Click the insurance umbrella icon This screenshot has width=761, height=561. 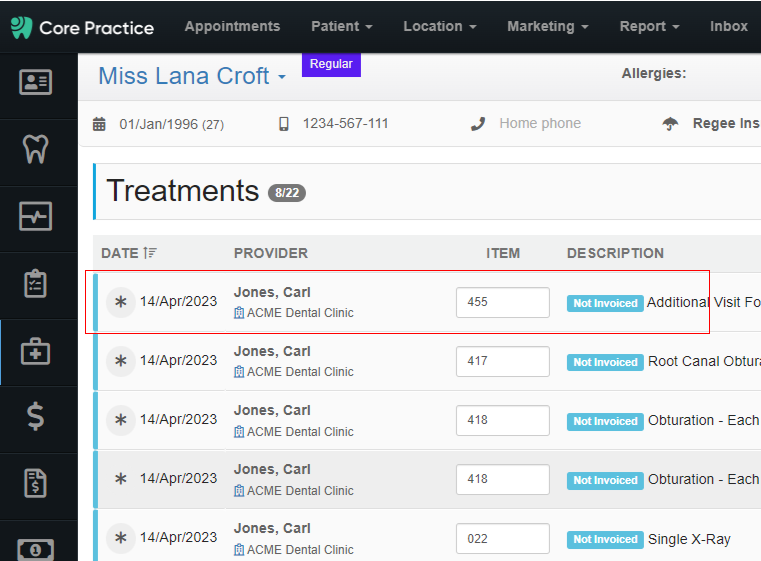pos(670,124)
